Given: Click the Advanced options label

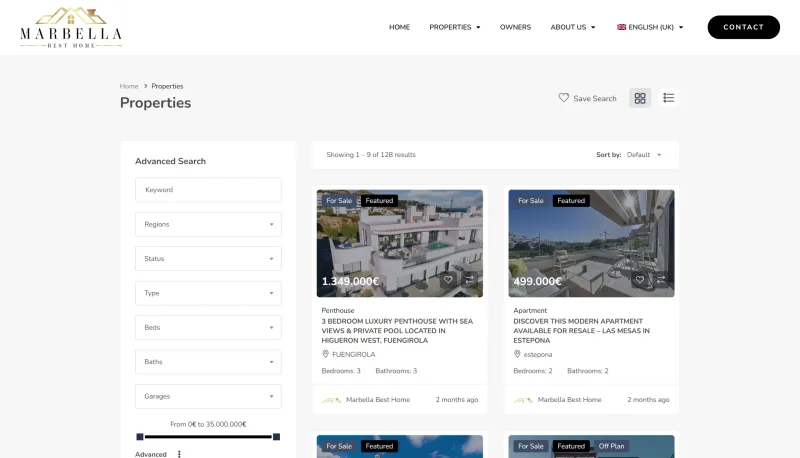Looking at the screenshot, I should click(x=151, y=454).
